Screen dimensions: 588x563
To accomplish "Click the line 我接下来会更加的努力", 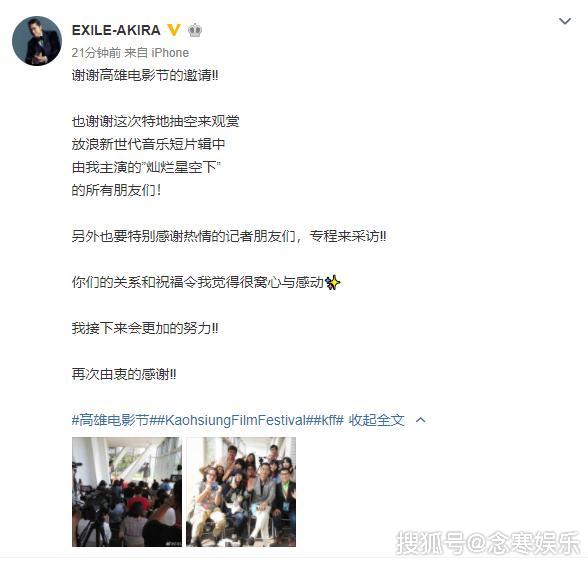I will [145, 328].
